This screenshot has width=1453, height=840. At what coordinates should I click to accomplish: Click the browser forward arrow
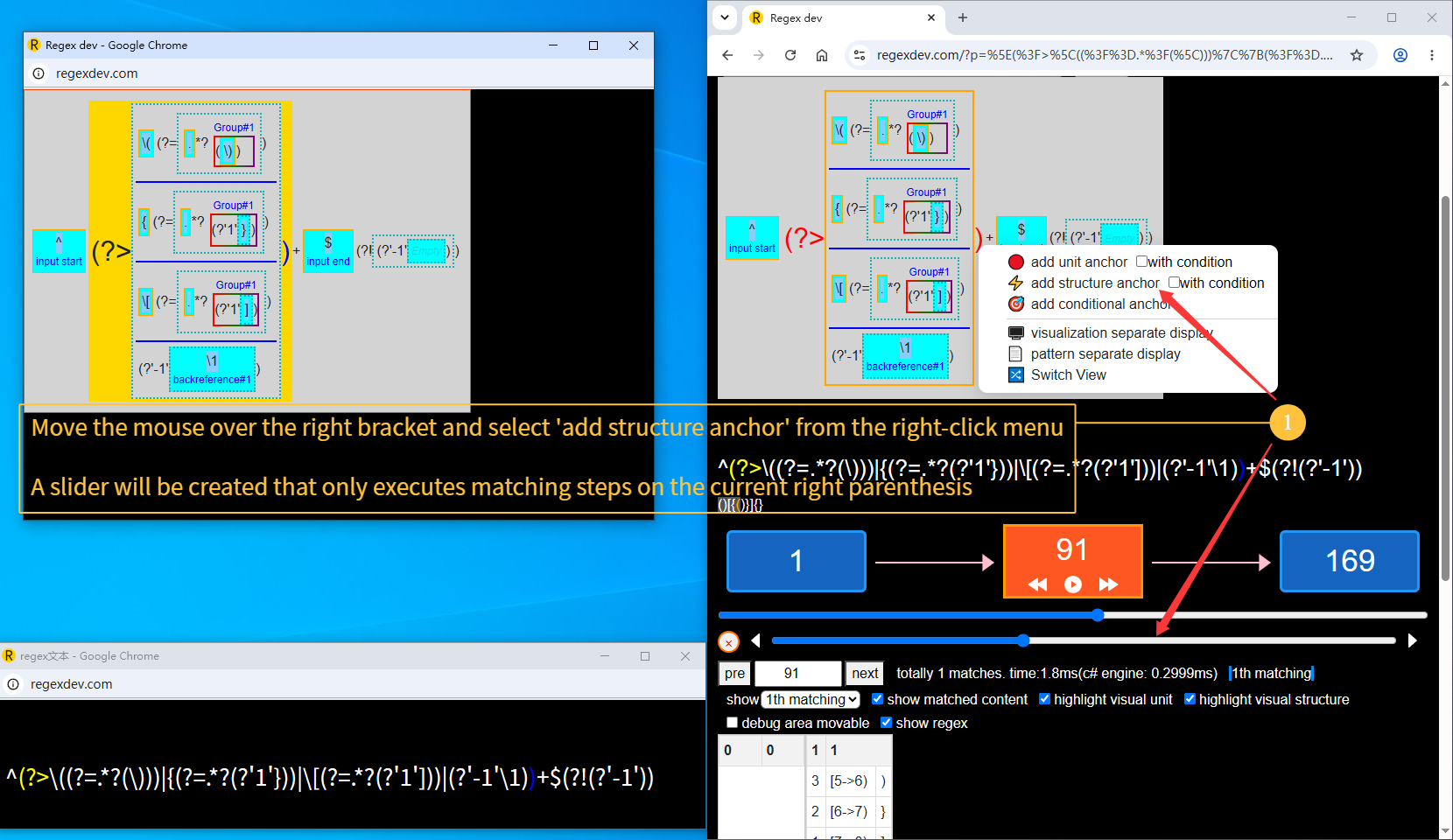pyautogui.click(x=759, y=55)
